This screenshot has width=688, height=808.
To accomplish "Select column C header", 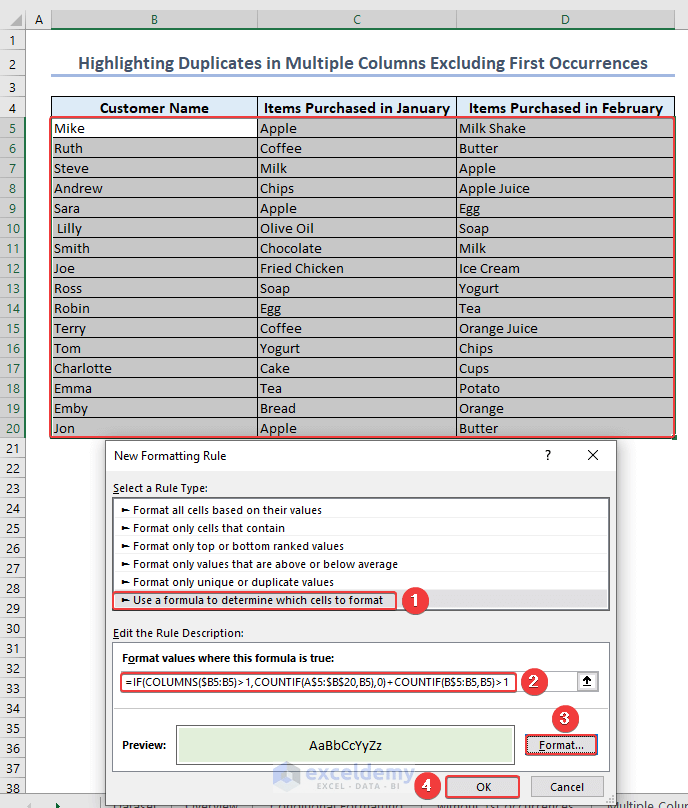I will pos(357,20).
